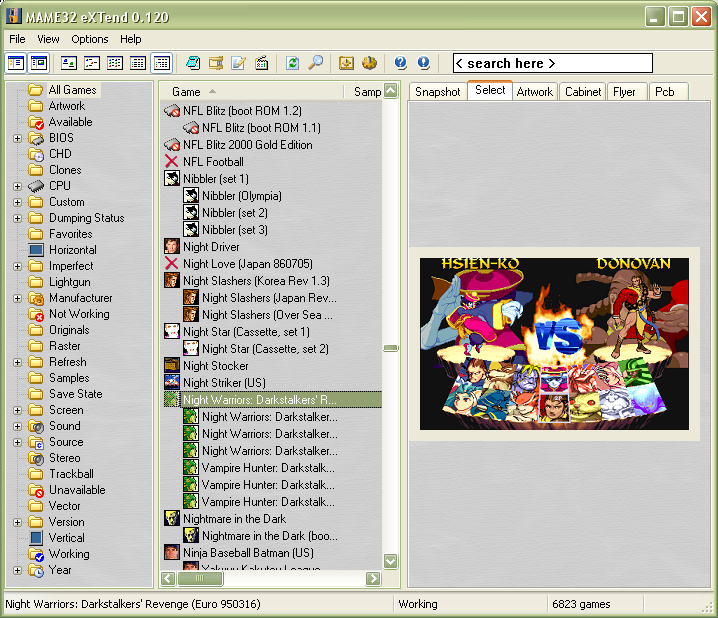718x618 pixels.
Task: Switch to grouped details view icon
Action: pyautogui.click(x=161, y=63)
